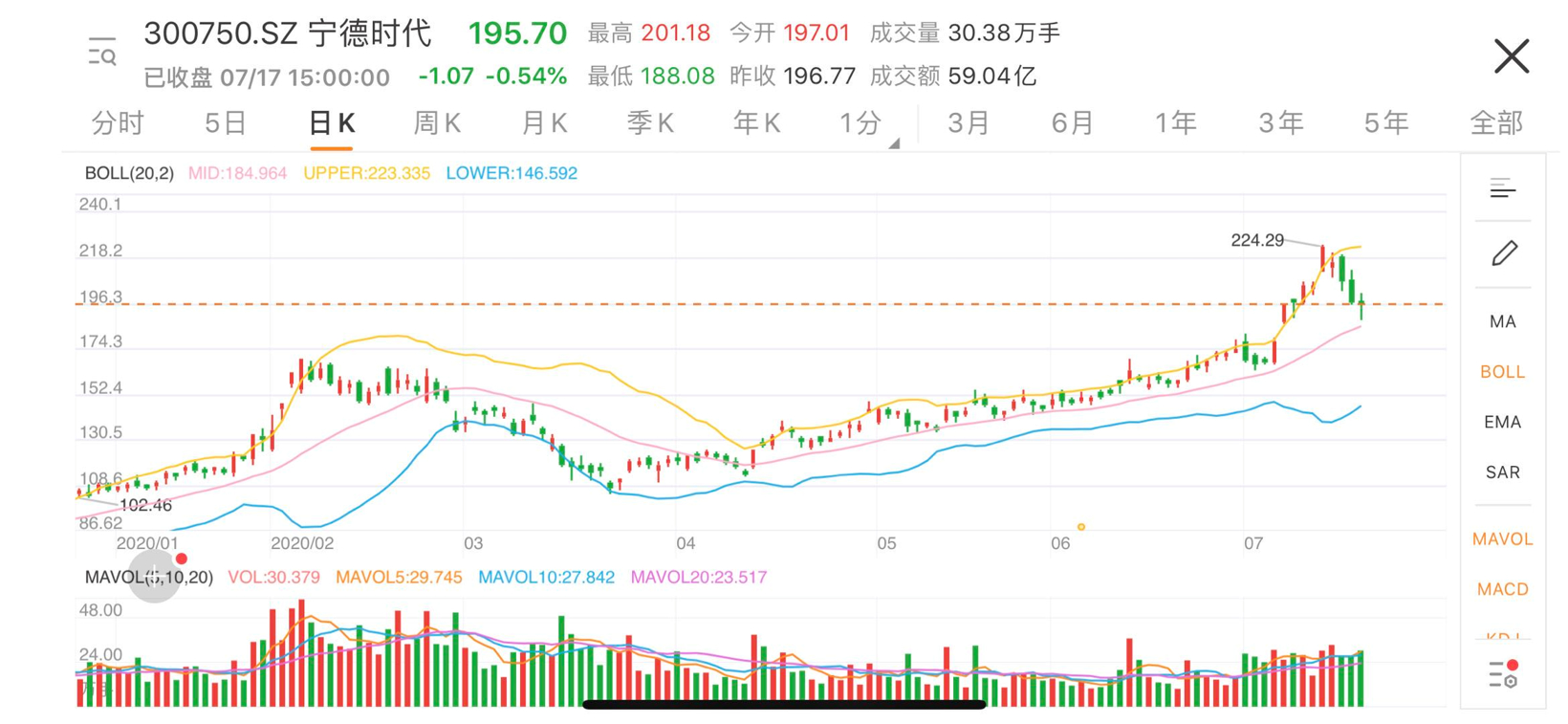
Task: Enable the MA indicator
Action: (1503, 321)
